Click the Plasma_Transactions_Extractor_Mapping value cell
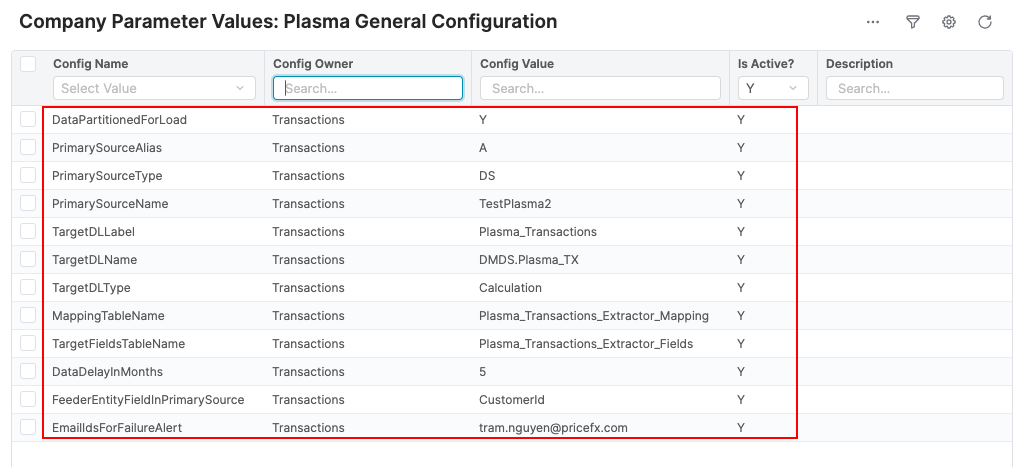1020x467 pixels. click(x=594, y=316)
